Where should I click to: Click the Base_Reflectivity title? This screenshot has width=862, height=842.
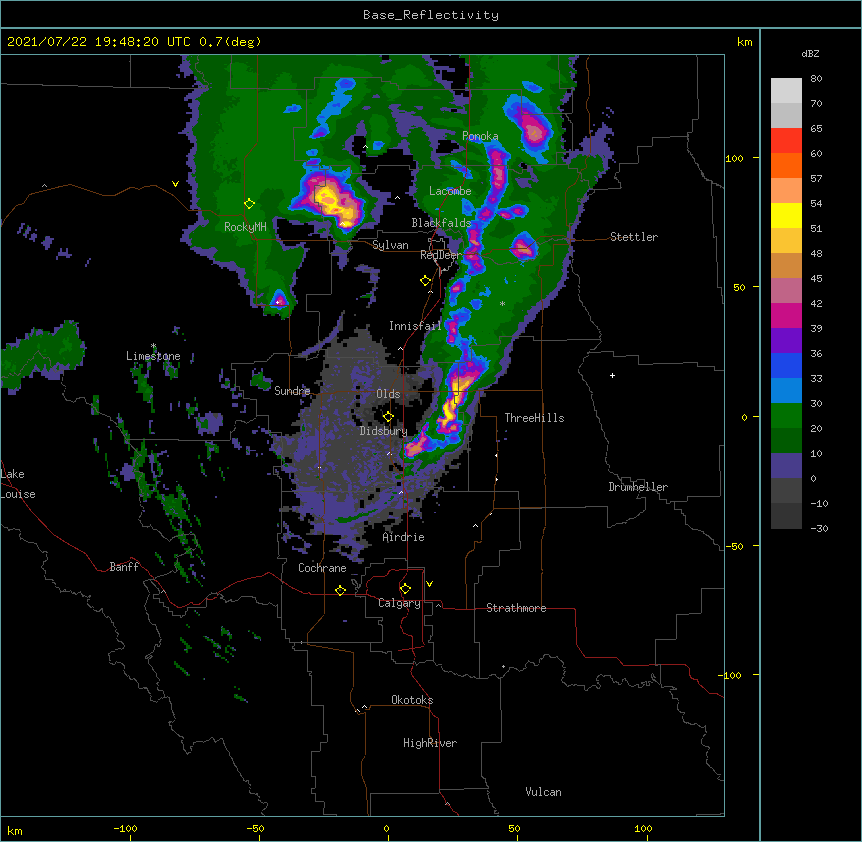(x=431, y=15)
